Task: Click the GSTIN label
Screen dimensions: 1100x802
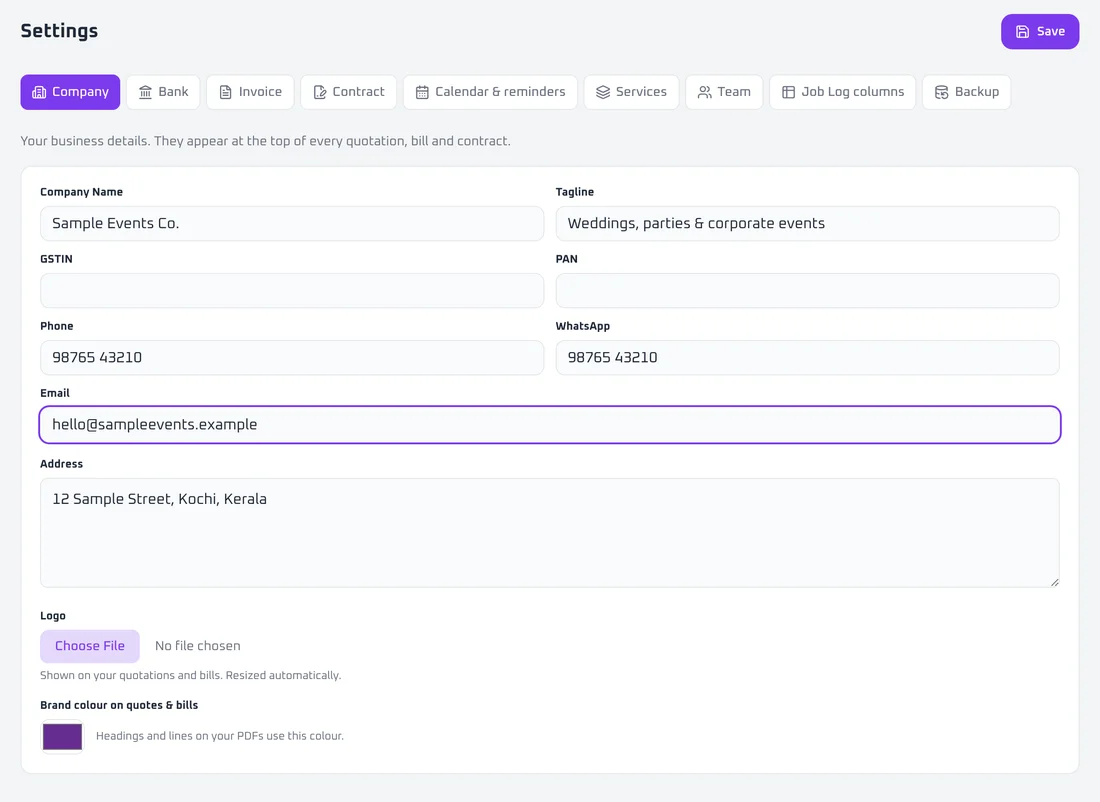Action: 56,259
